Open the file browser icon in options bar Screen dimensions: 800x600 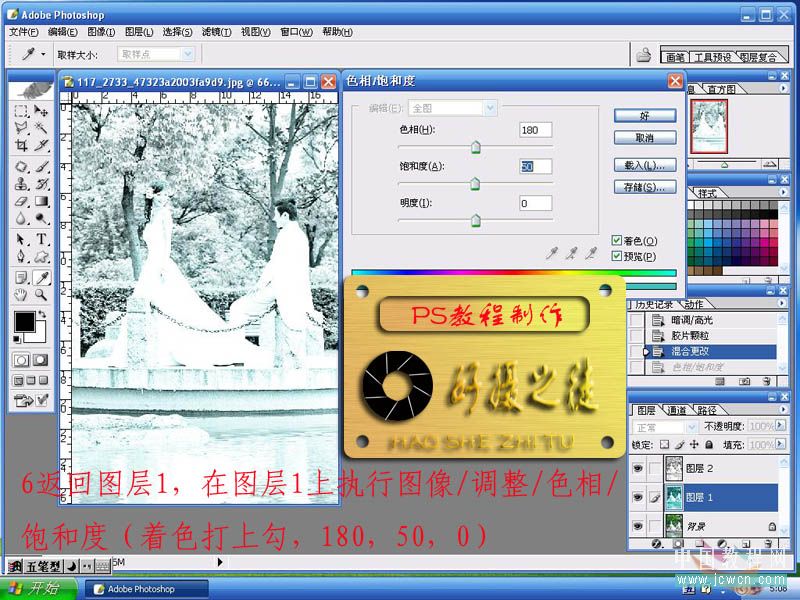coord(644,55)
